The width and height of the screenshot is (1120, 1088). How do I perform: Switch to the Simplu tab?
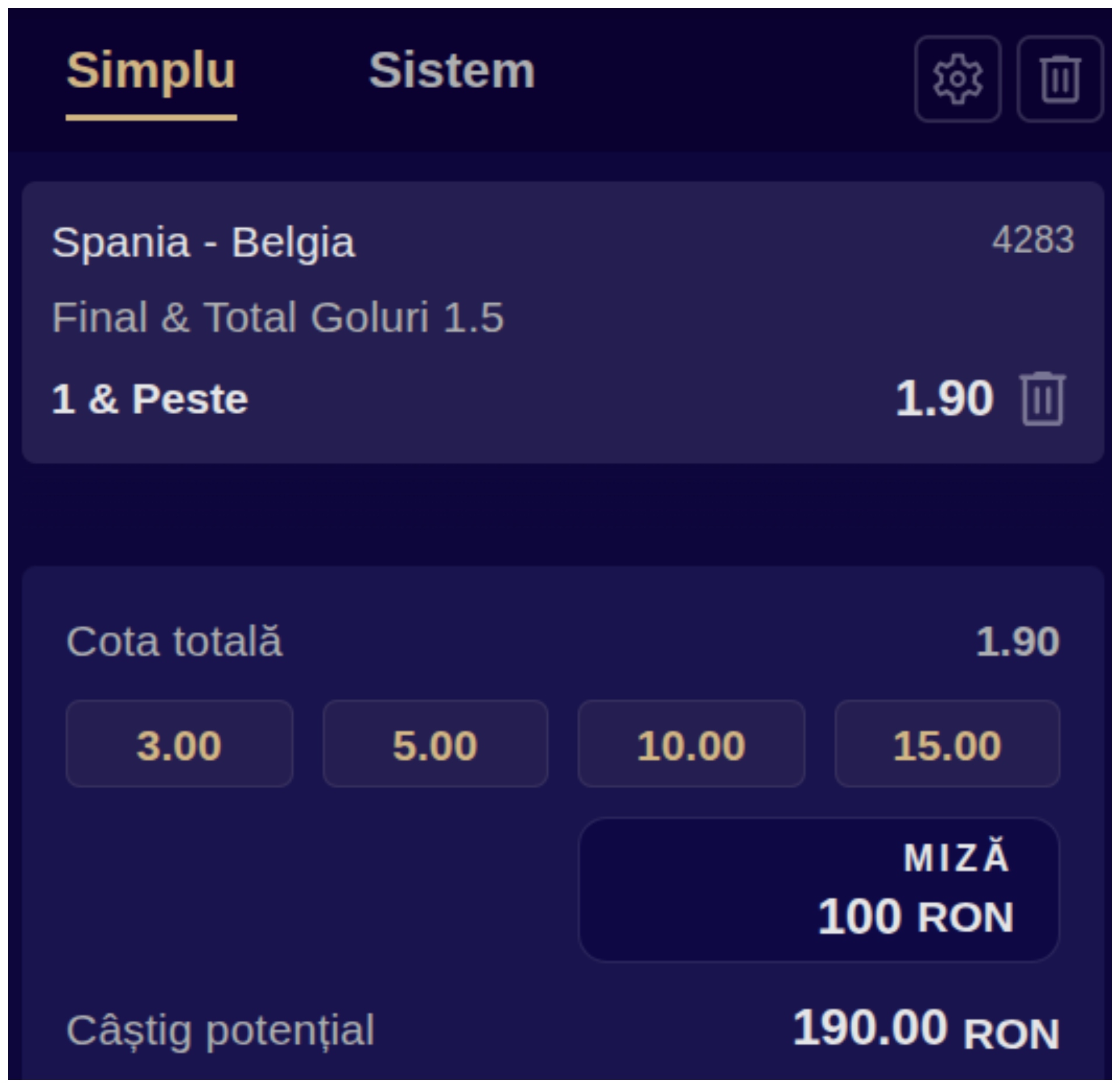point(151,71)
